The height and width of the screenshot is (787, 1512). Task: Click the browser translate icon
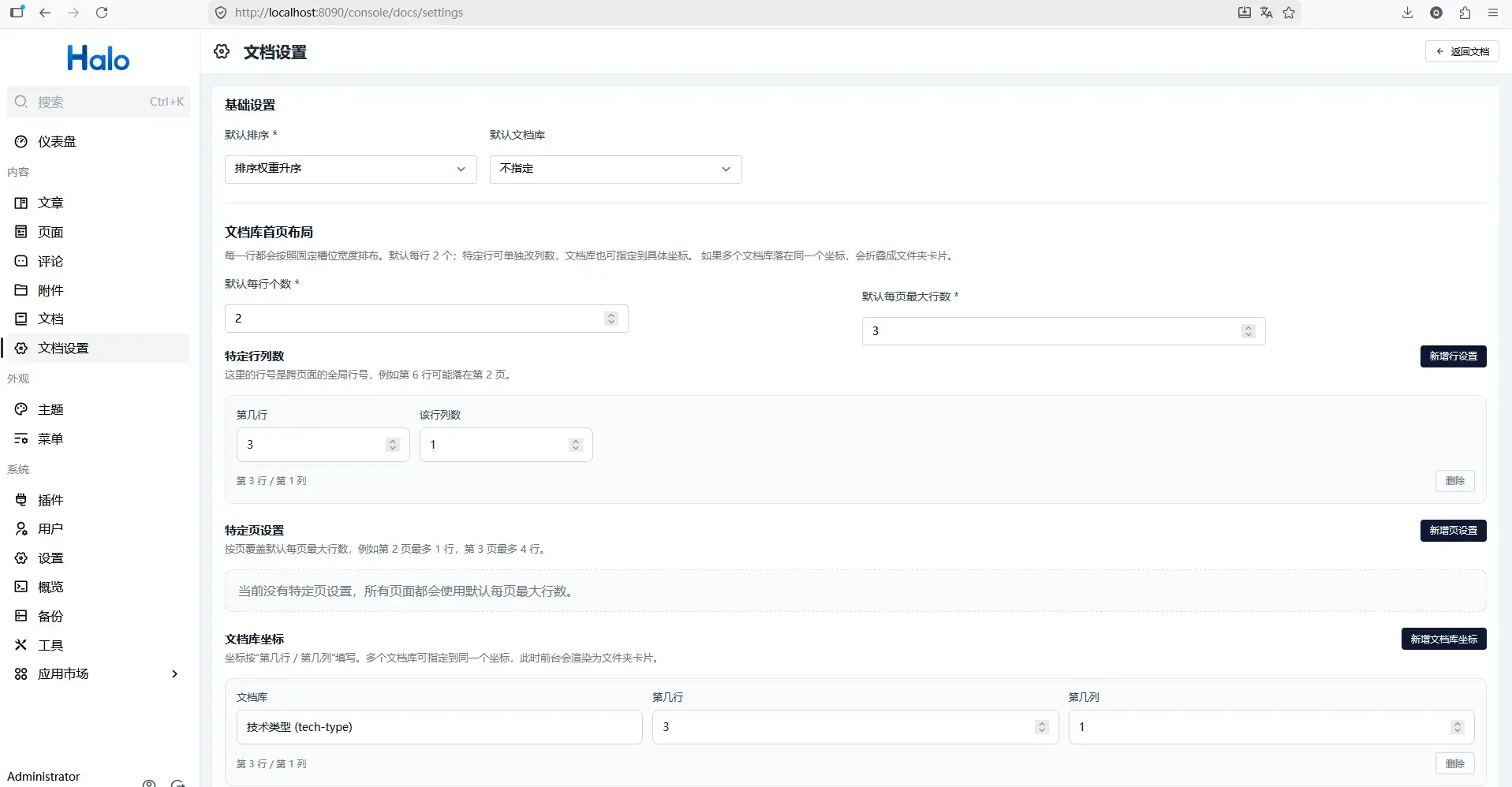click(x=1267, y=13)
